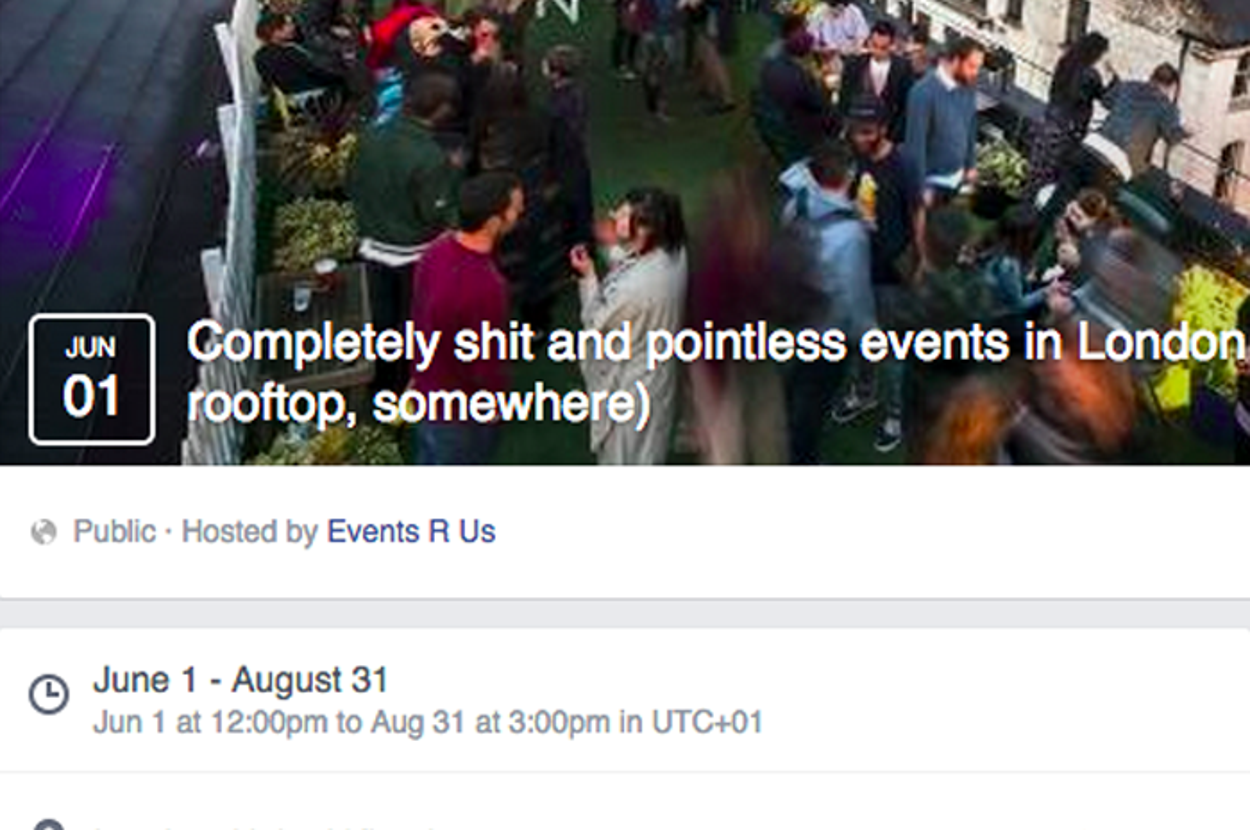The image size is (1250, 830).
Task: Click the "Public" privacy label
Action: [x=114, y=531]
